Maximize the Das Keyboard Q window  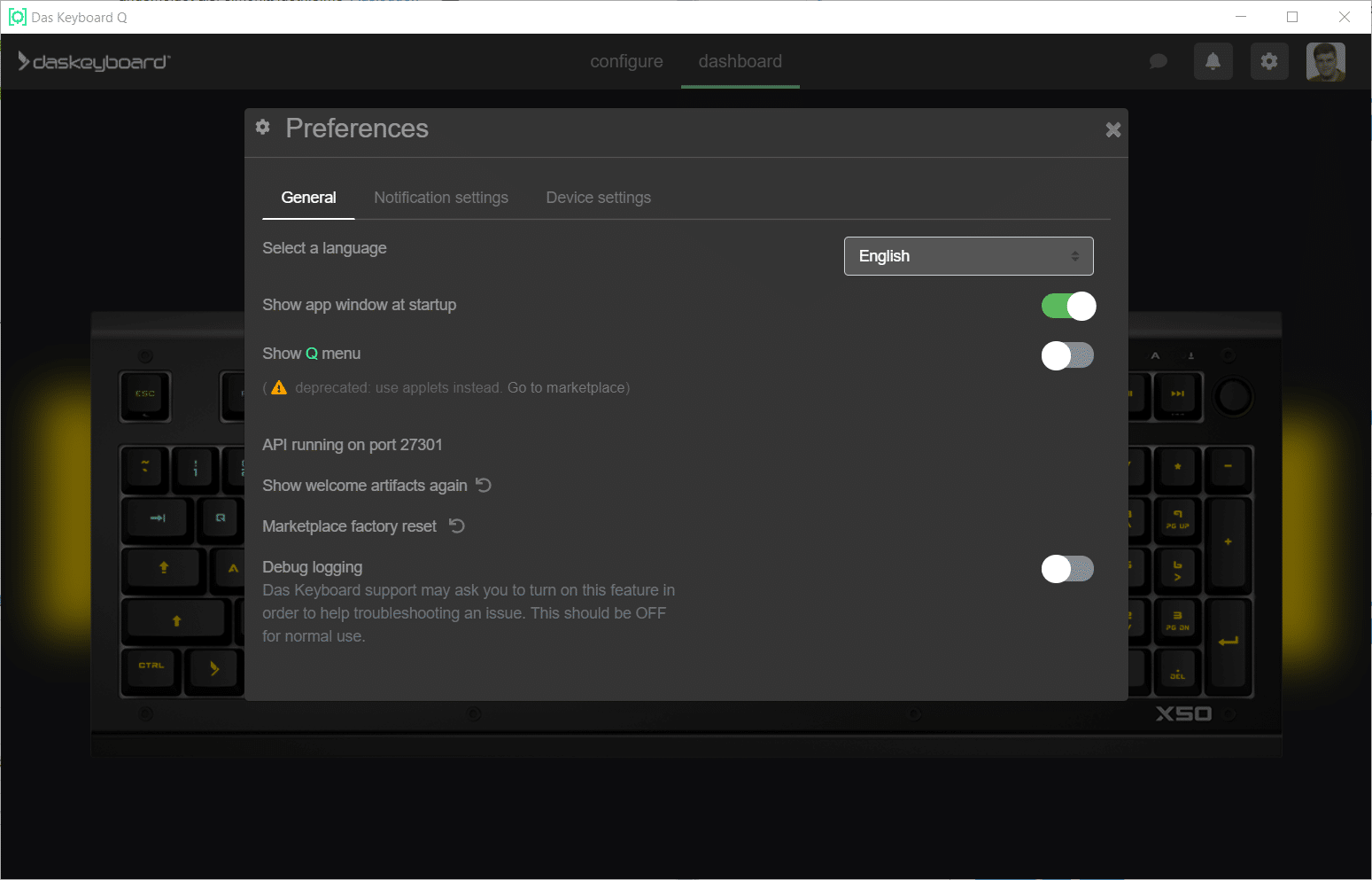tap(1292, 17)
